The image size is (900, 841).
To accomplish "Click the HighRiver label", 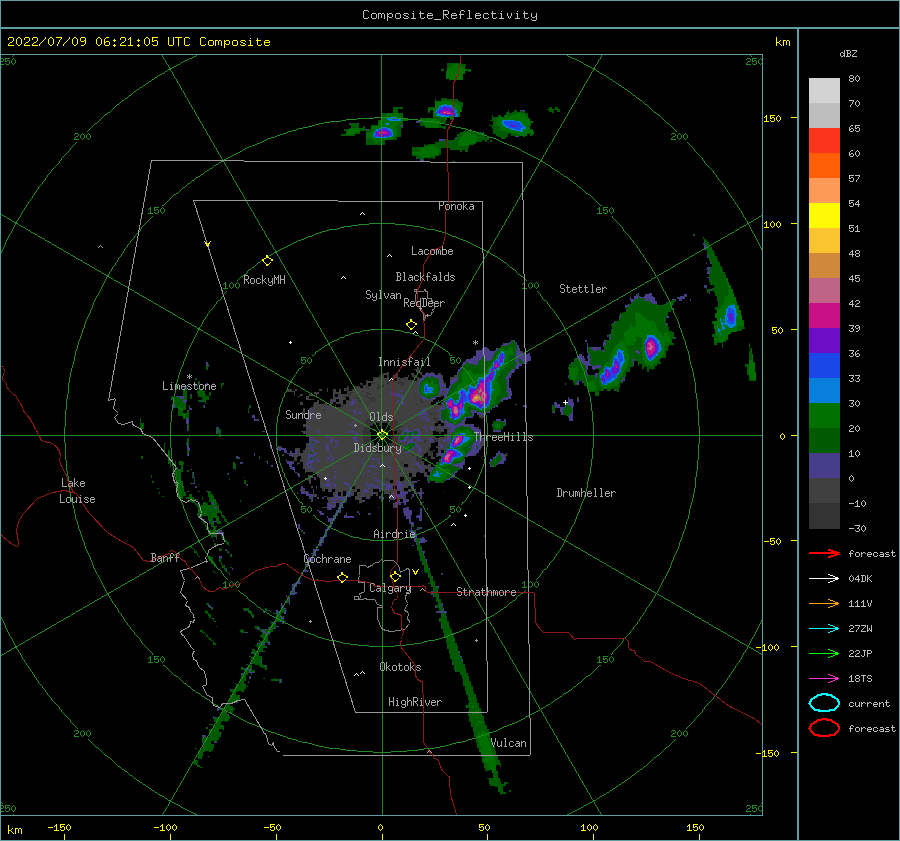I will [415, 702].
